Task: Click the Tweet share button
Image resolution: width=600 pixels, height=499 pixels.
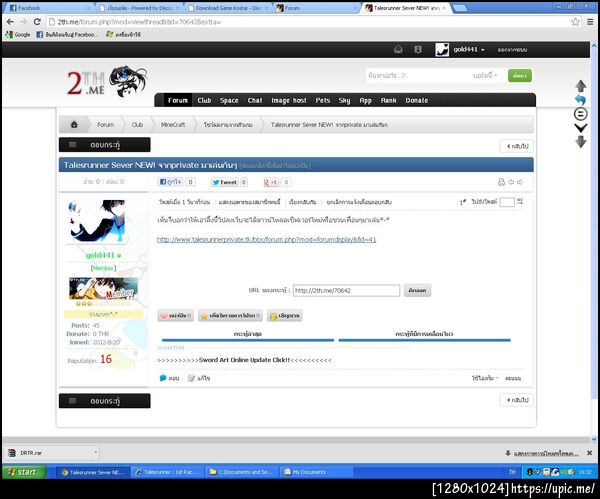Action: click(x=225, y=182)
